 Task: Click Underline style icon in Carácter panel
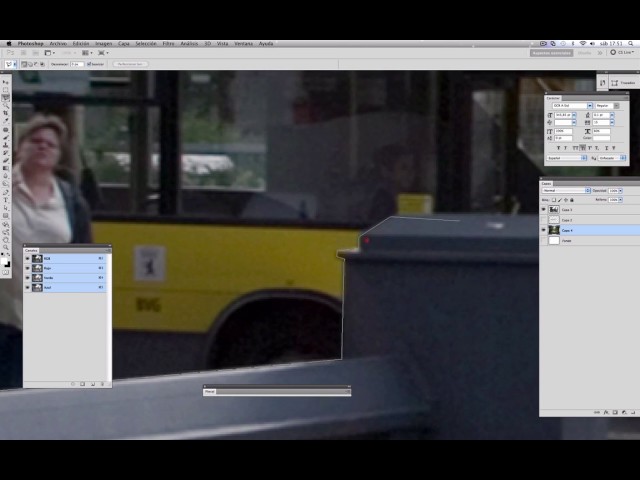(607, 148)
